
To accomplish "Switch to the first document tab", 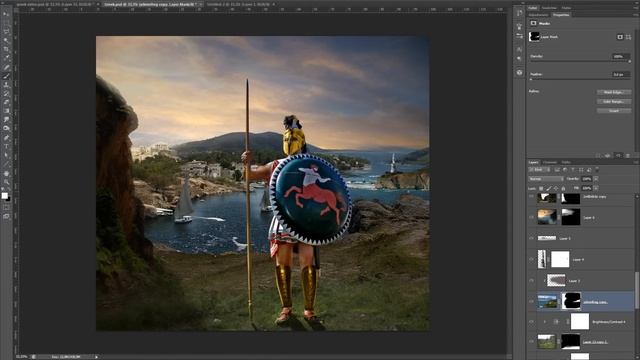I will coord(55,4).
